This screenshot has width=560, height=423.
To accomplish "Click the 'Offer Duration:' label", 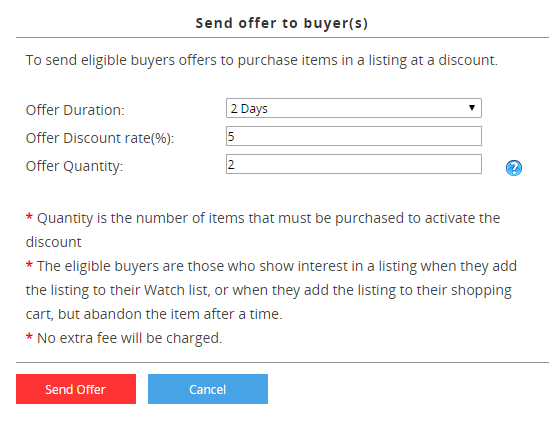I will [x=75, y=110].
